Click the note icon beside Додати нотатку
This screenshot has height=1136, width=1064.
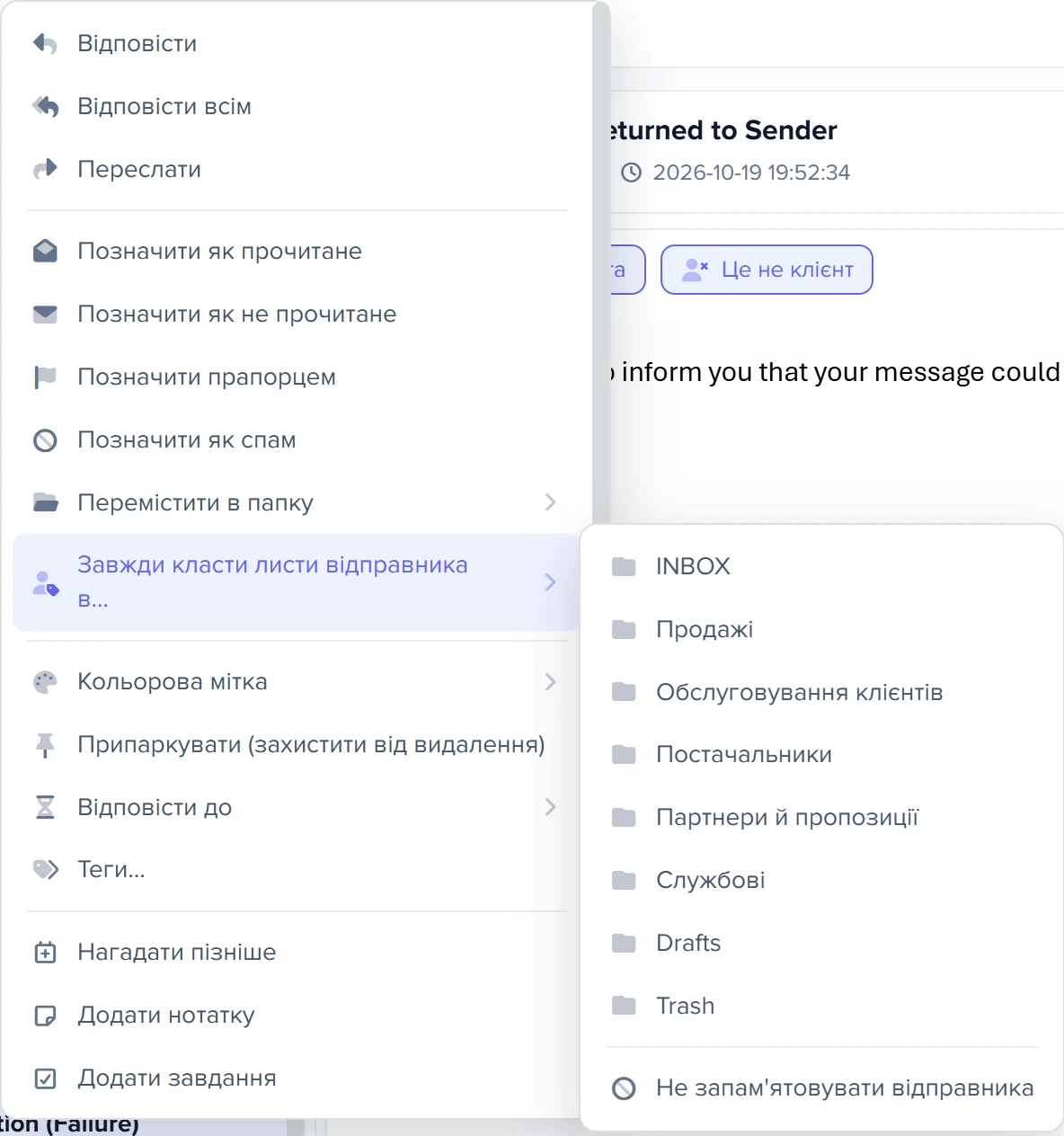(x=45, y=1015)
